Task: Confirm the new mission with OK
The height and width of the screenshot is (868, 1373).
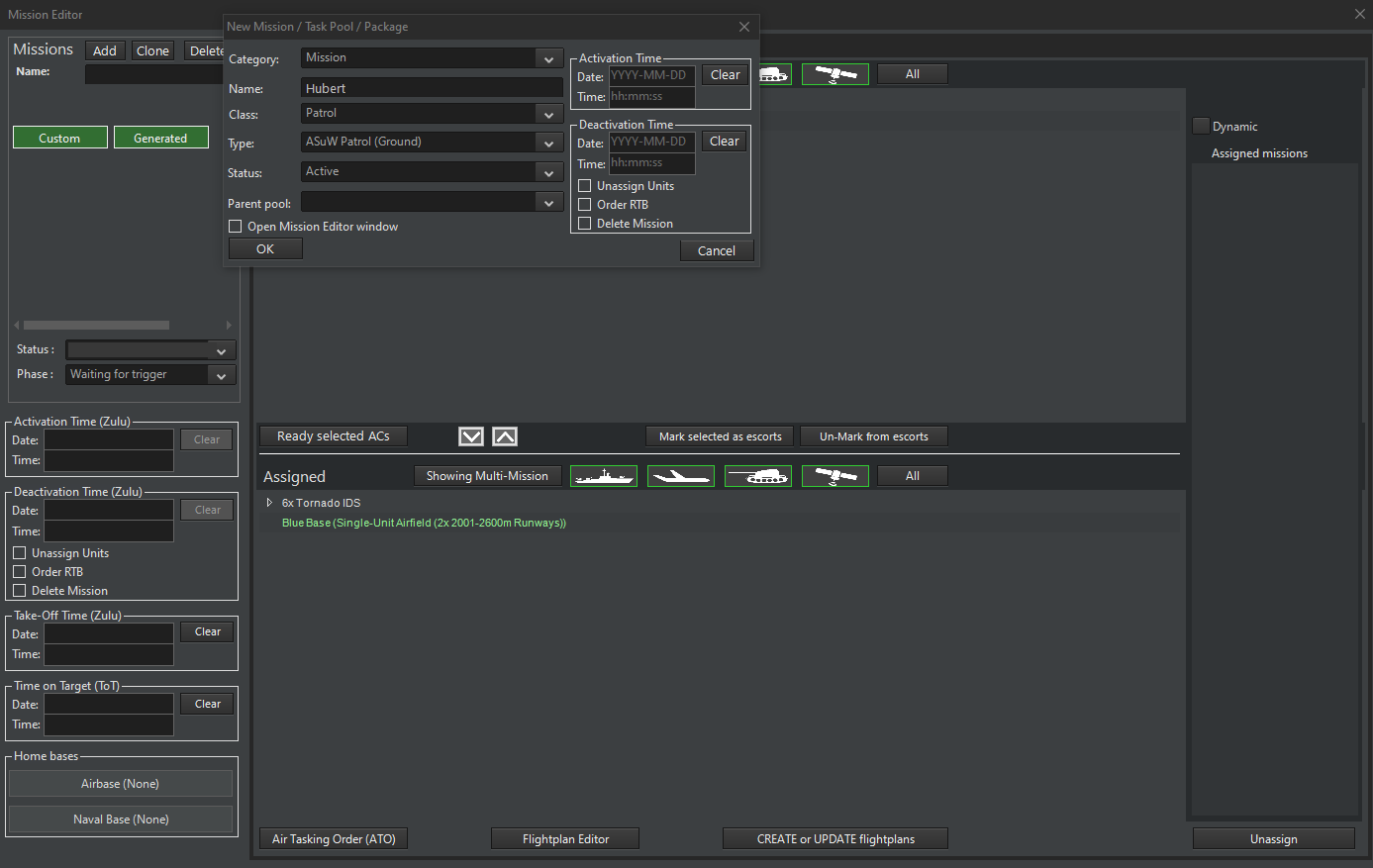Action: click(265, 249)
